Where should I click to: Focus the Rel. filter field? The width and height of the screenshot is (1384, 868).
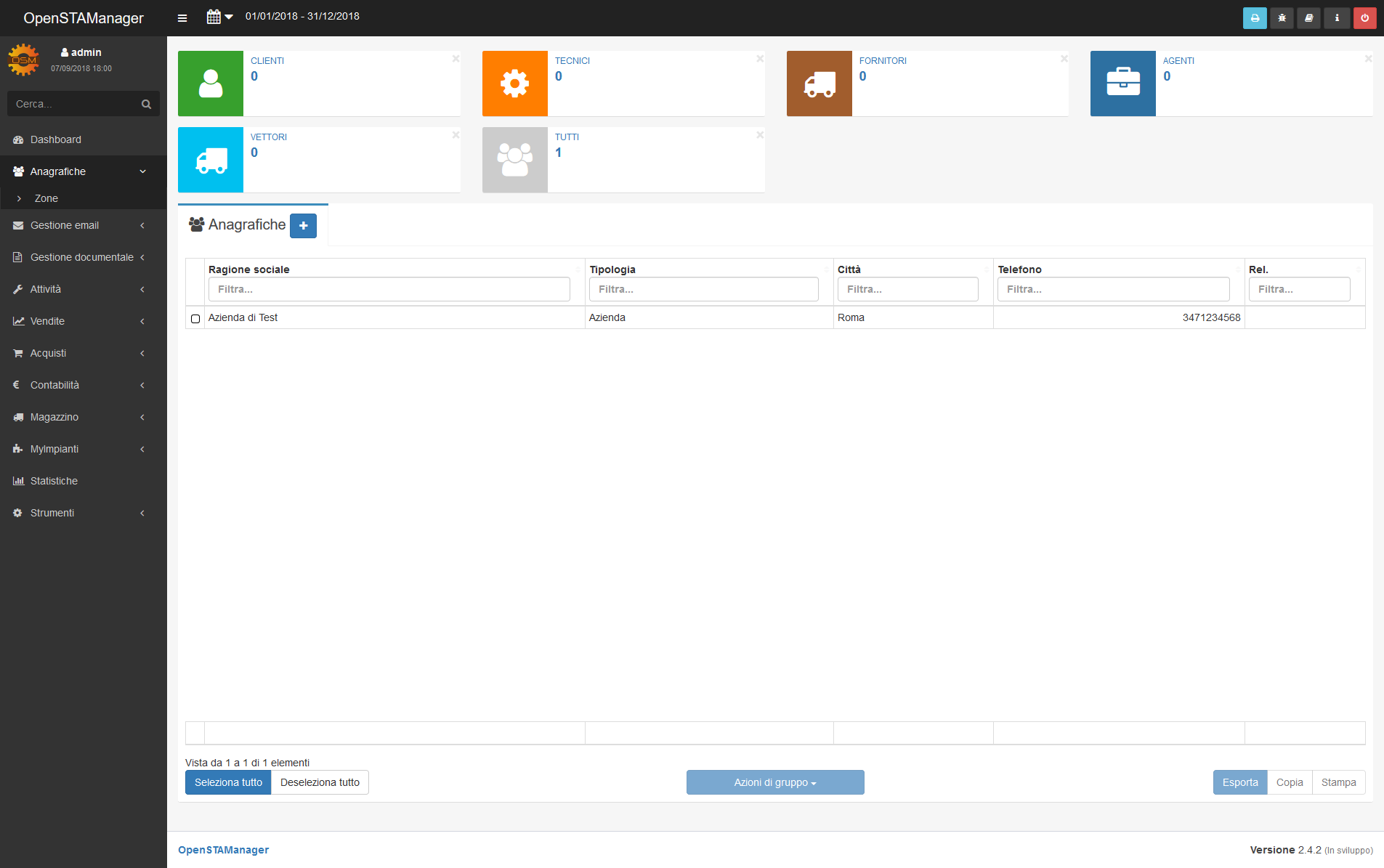[x=1300, y=289]
